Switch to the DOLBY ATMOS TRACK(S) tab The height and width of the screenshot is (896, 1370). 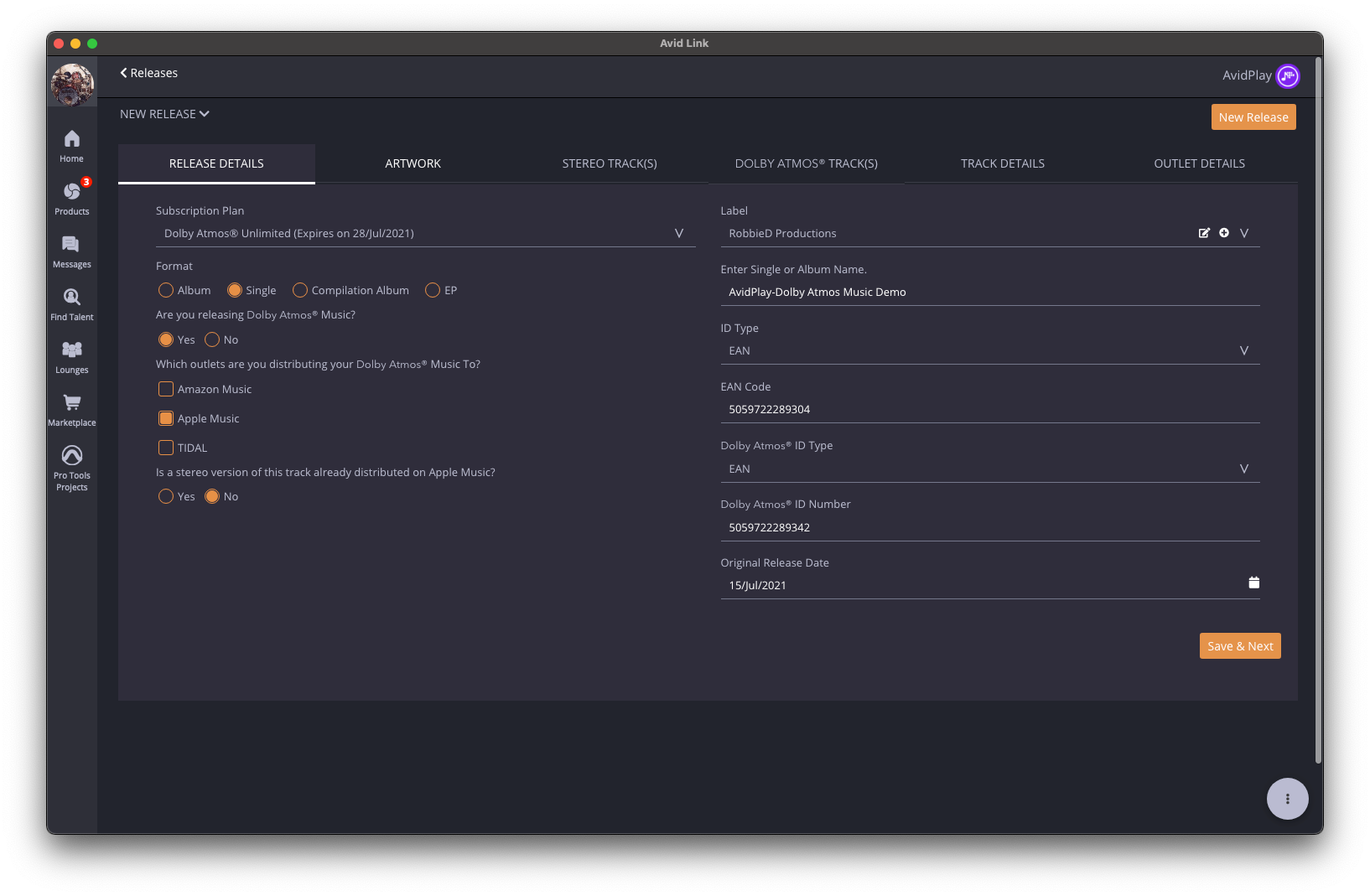click(807, 163)
